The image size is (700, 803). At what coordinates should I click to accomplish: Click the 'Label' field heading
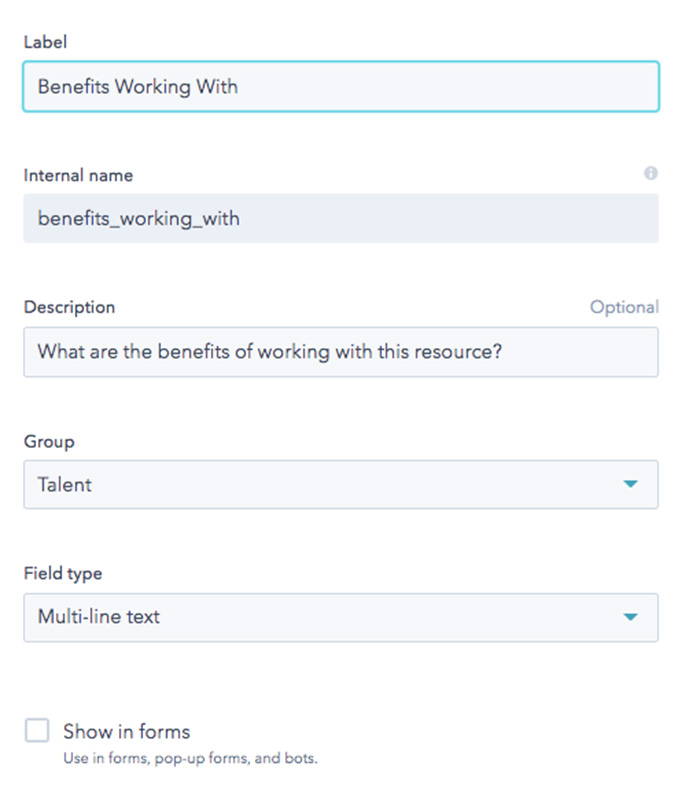[x=45, y=41]
